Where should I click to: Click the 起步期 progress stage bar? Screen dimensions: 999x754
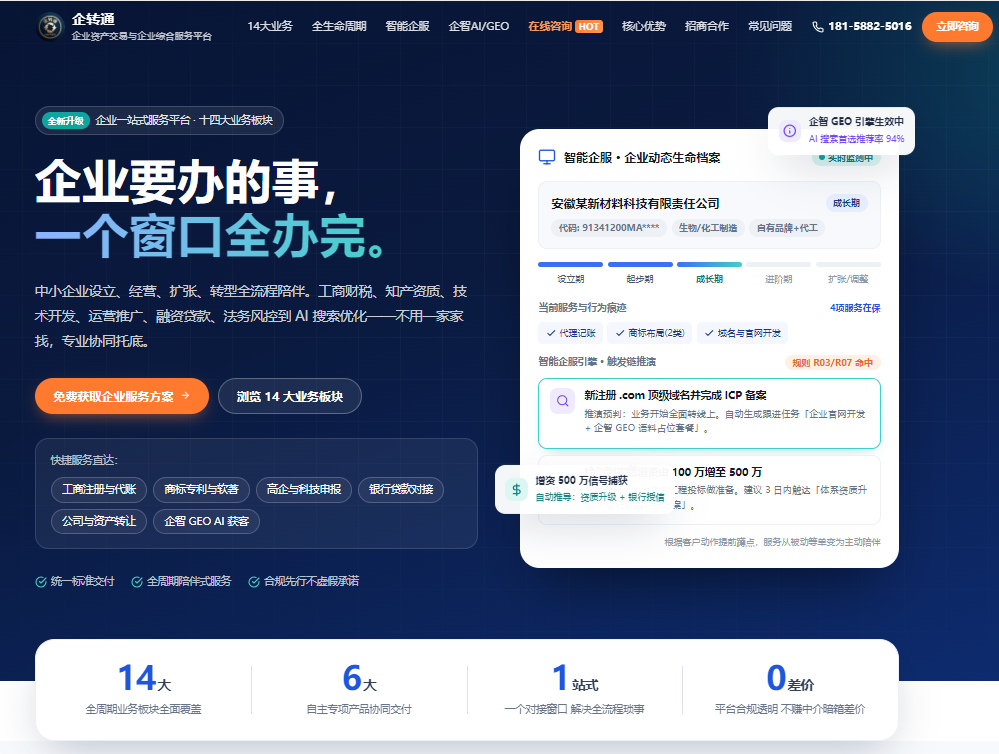[x=640, y=264]
